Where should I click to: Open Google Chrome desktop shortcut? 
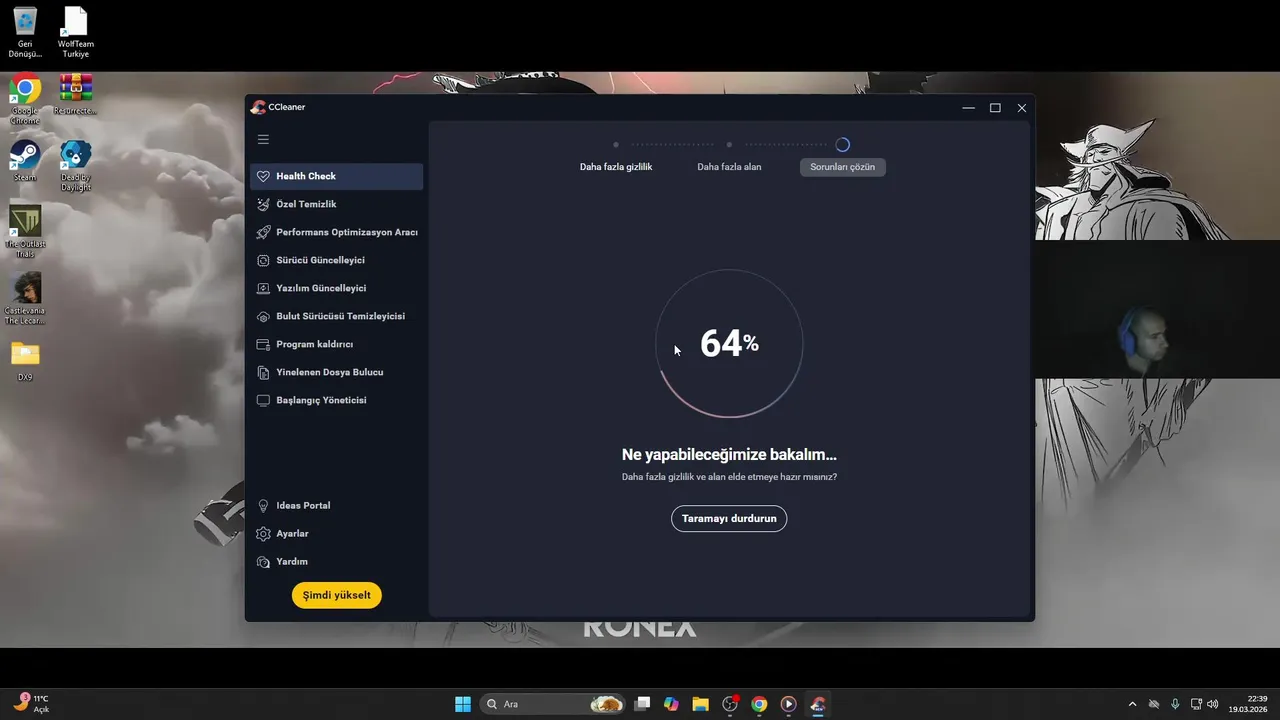pyautogui.click(x=25, y=100)
